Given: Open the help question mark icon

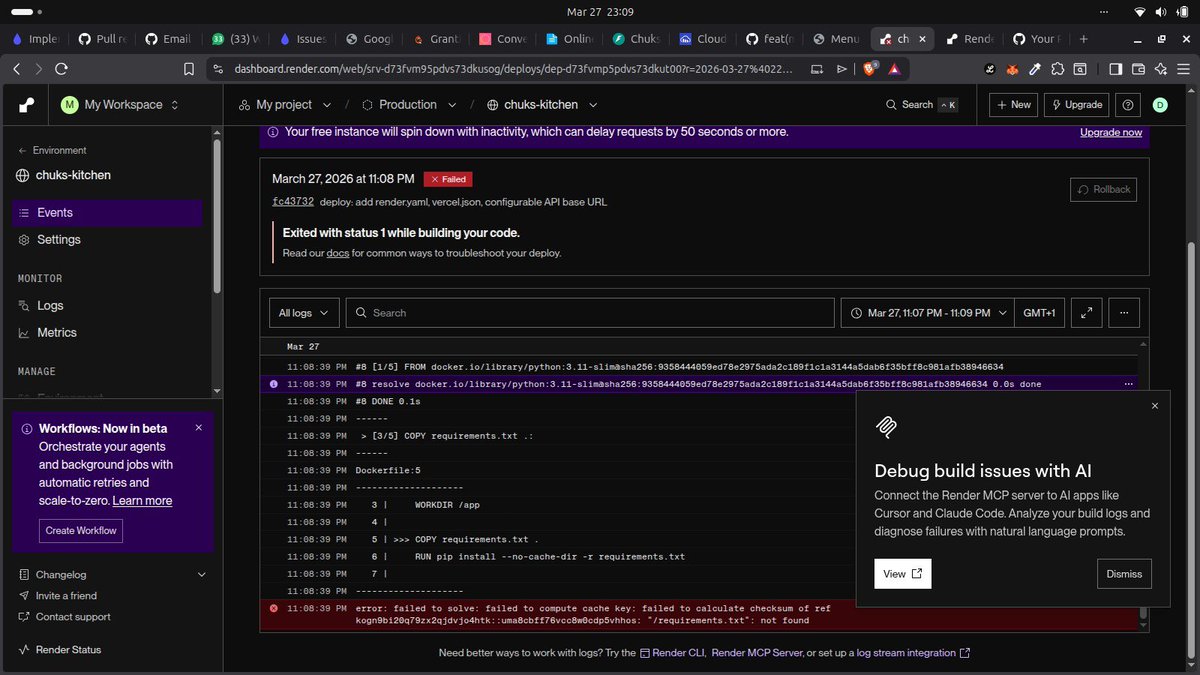Looking at the screenshot, I should [1128, 104].
